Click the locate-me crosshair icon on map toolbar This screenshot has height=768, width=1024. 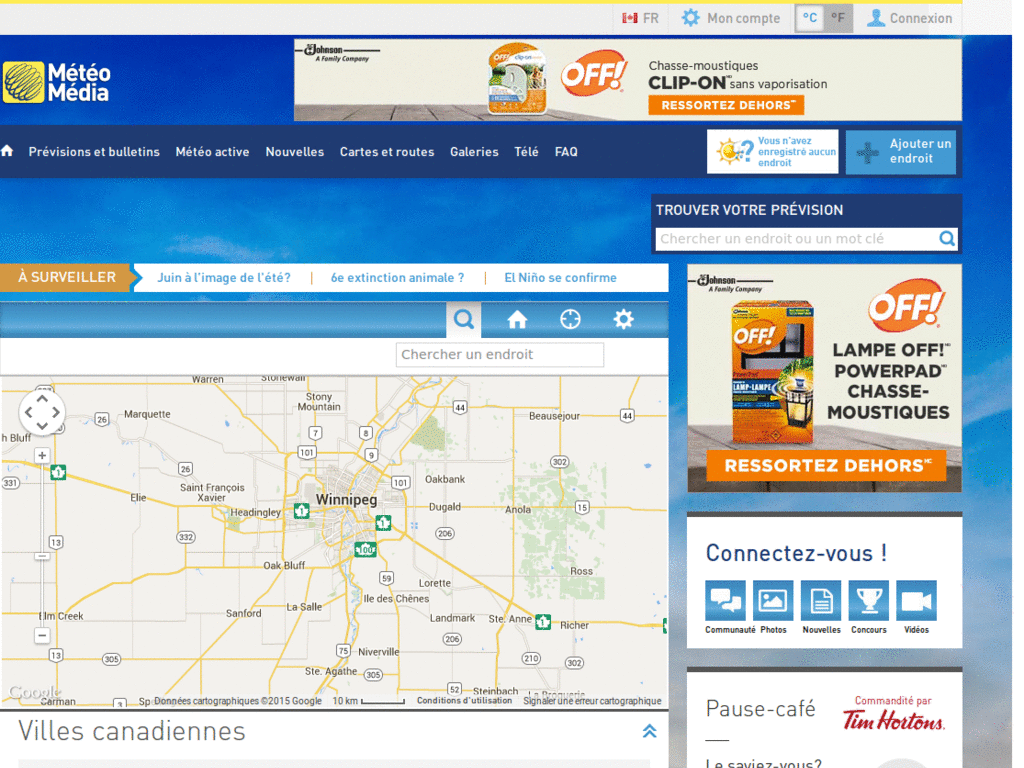point(570,319)
